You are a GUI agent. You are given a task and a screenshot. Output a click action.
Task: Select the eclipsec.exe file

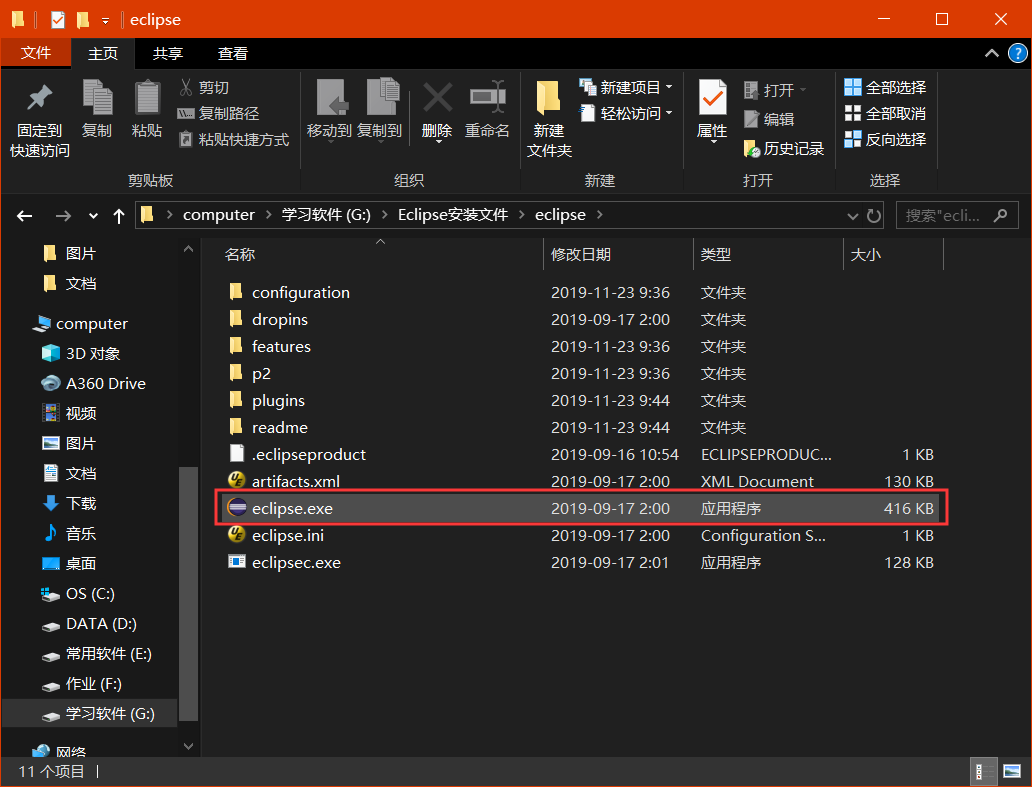pos(581,563)
